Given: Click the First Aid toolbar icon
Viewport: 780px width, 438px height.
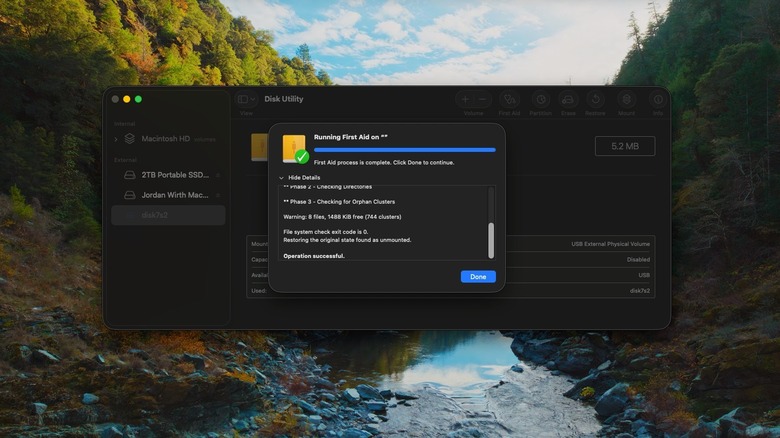Looking at the screenshot, I should pos(509,100).
